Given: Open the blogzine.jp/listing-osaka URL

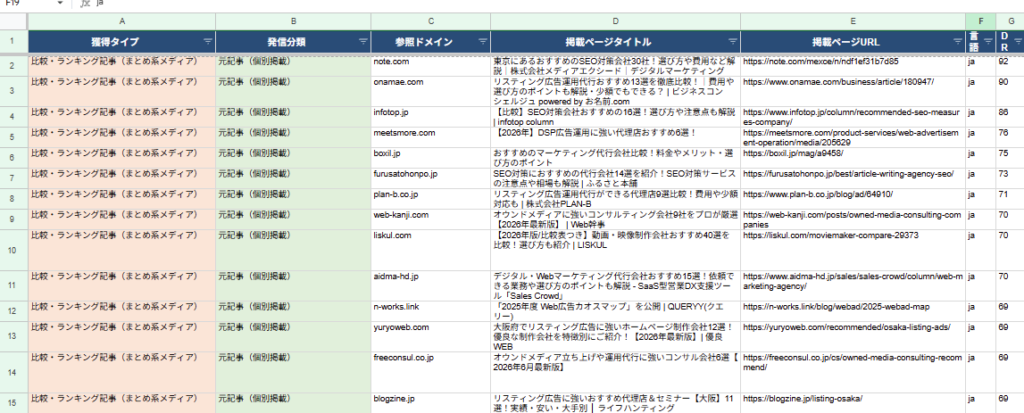Looking at the screenshot, I should click(803, 399).
